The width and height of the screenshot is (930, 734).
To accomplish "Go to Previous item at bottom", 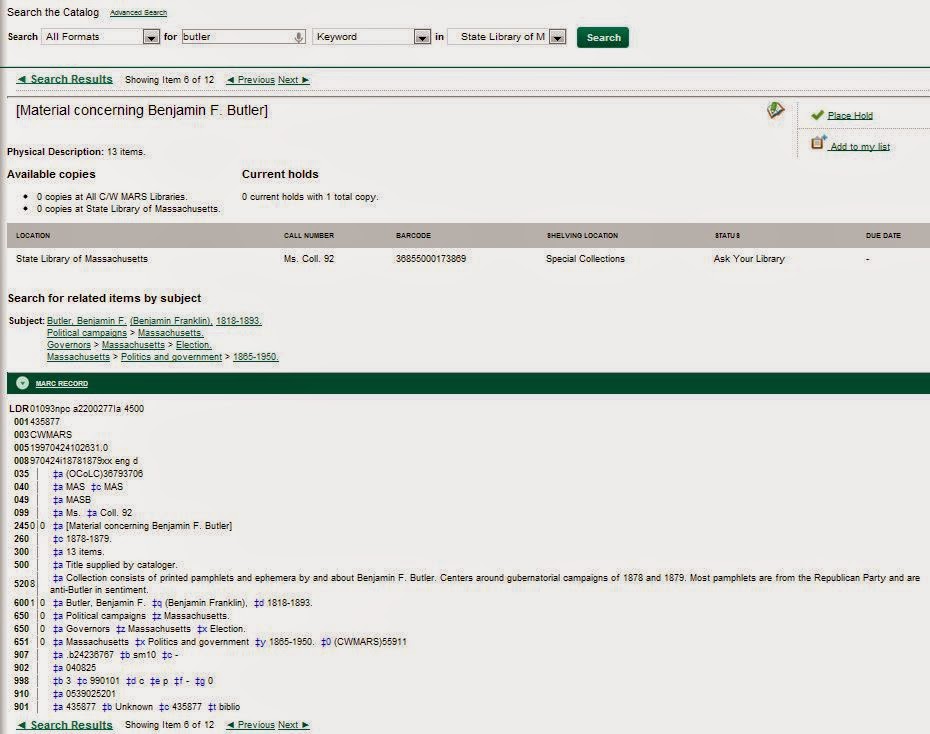I will [x=251, y=725].
